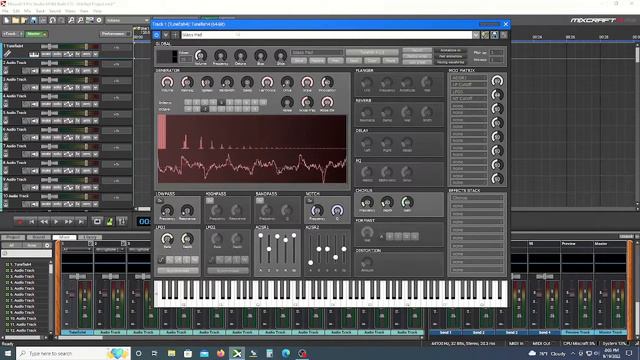Click the Glass Pad preset name field
640x360 pixels.
coord(326,35)
